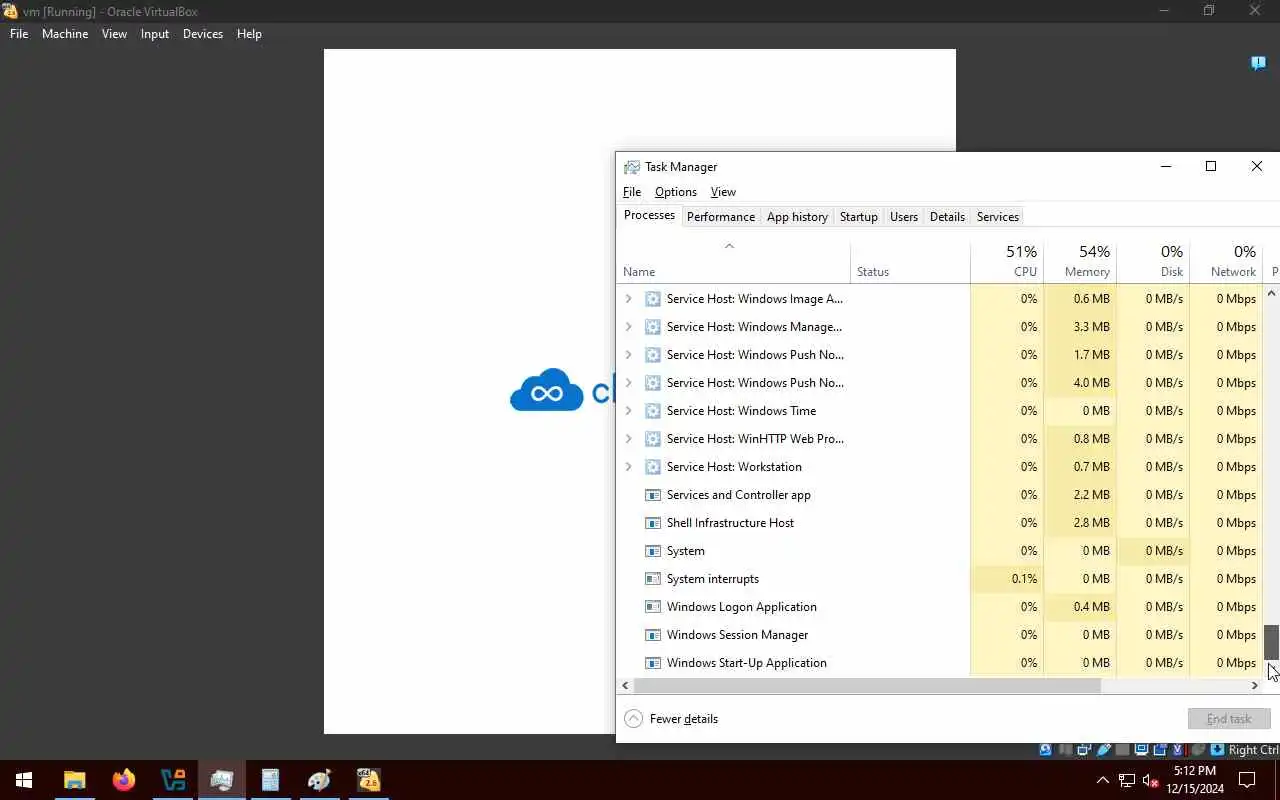This screenshot has height=800, width=1280.
Task: Open the VirtualBox Input menu
Action: [155, 34]
